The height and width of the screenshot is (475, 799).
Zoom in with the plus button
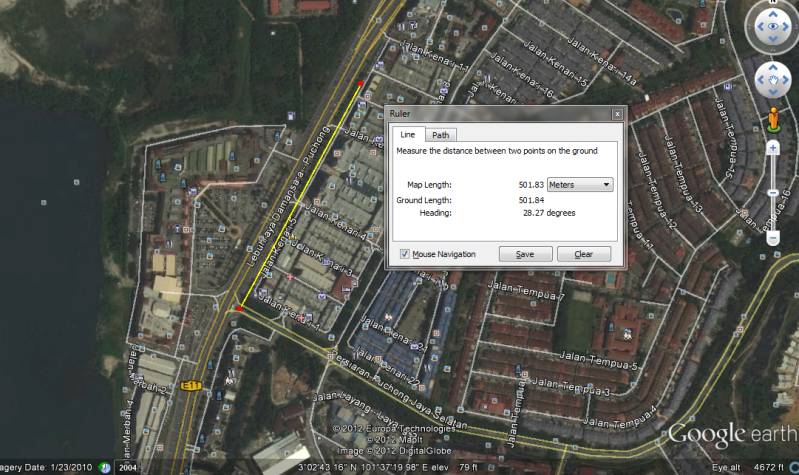click(x=773, y=148)
